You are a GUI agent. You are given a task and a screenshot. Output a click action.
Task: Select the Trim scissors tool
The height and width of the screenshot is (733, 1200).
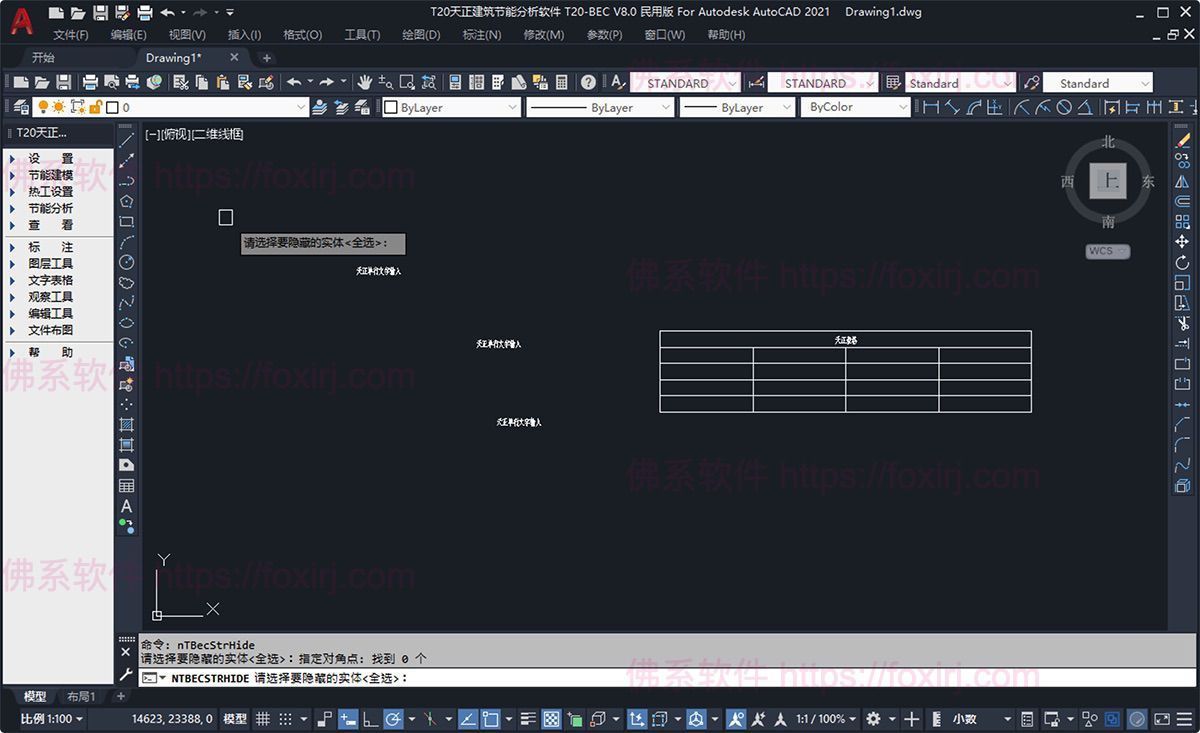[x=1182, y=323]
